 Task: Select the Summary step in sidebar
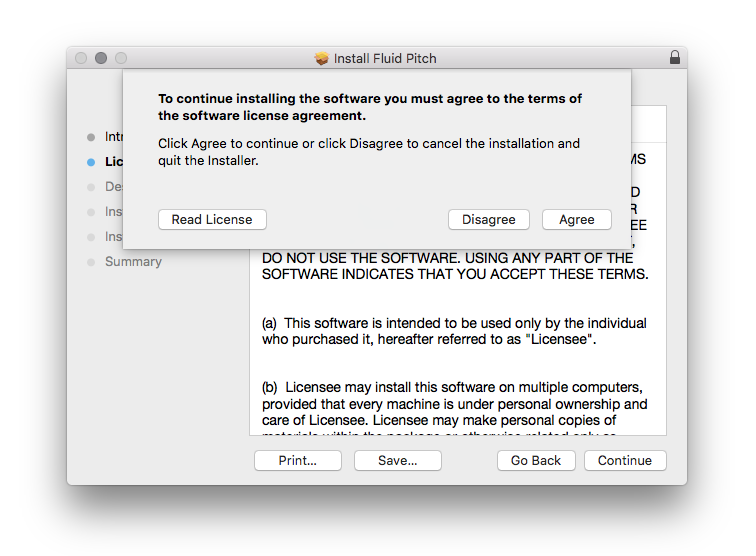tap(133, 261)
